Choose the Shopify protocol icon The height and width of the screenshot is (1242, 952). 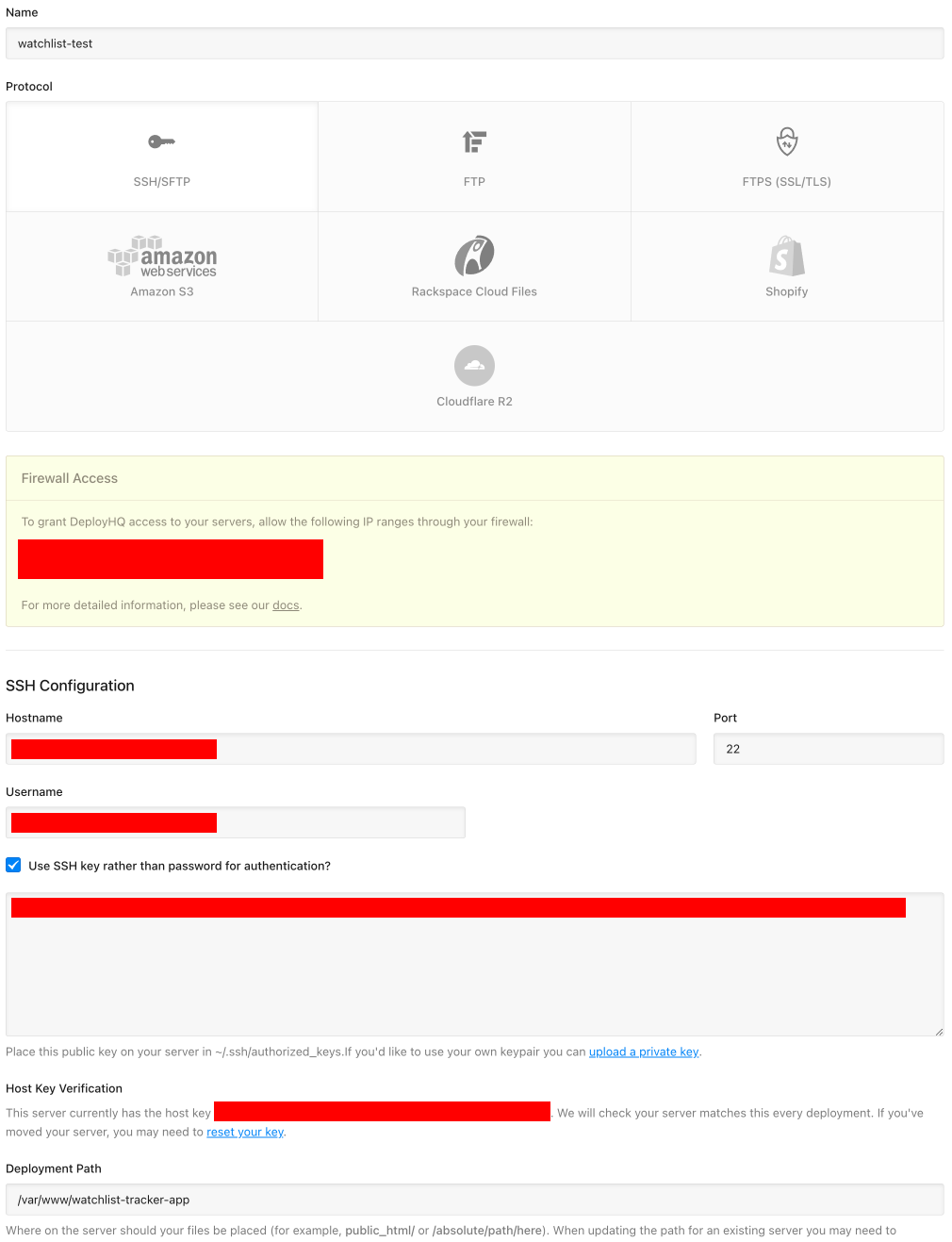click(786, 255)
